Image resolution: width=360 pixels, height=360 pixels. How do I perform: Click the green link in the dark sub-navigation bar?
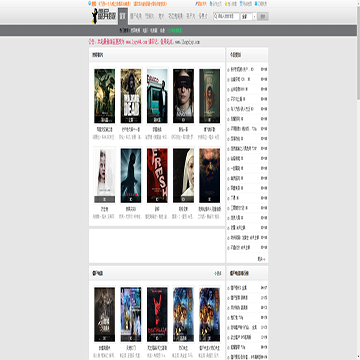(175, 30)
